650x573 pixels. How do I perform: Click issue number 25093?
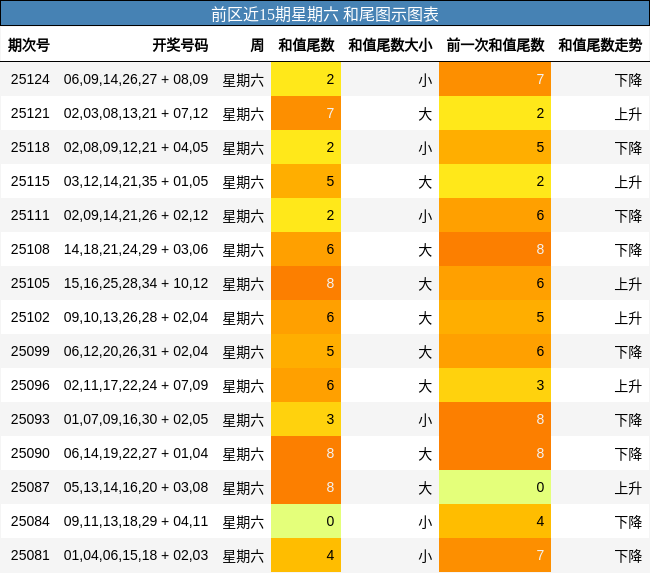pos(30,419)
